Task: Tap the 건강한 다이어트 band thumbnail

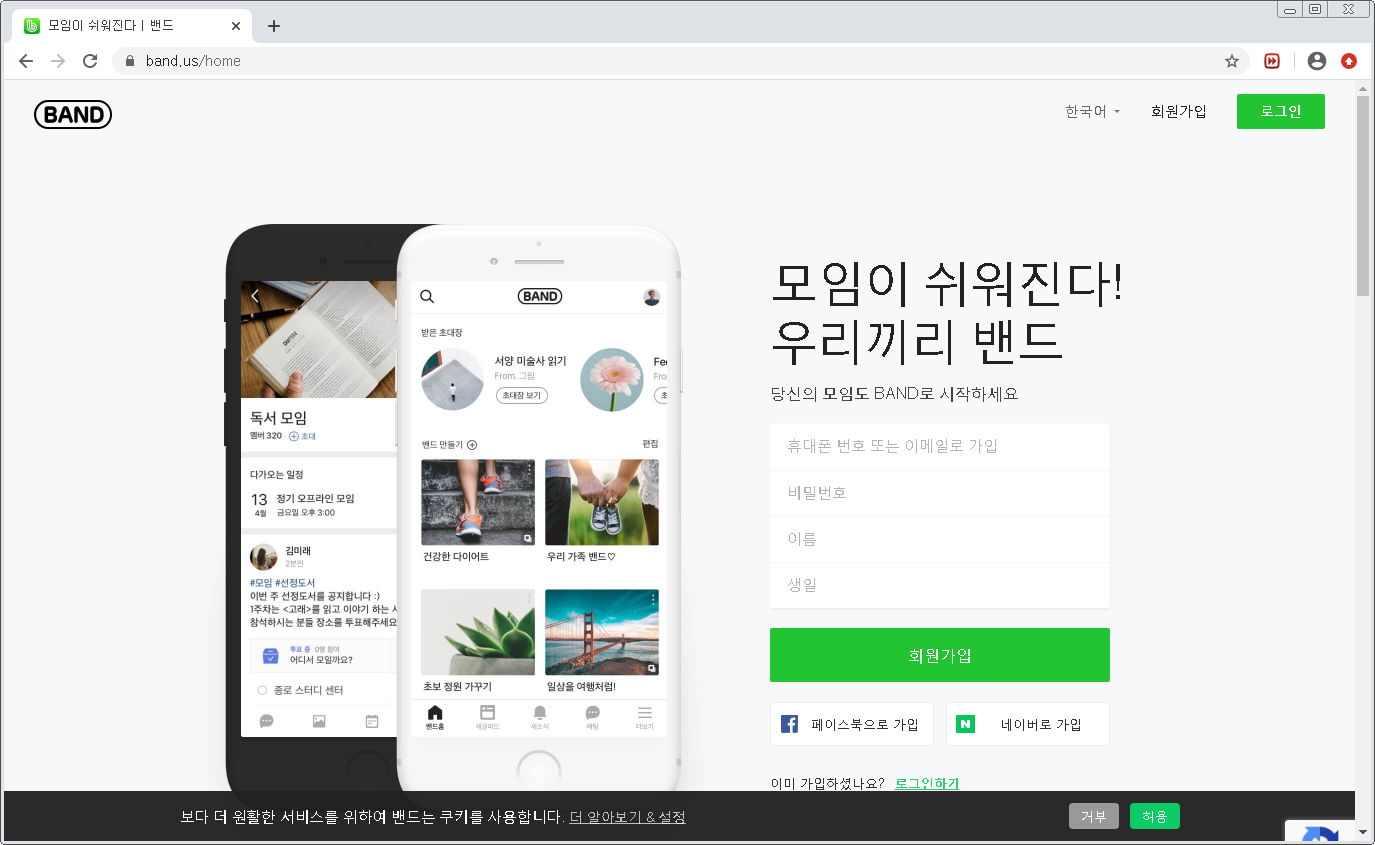Action: pos(478,502)
